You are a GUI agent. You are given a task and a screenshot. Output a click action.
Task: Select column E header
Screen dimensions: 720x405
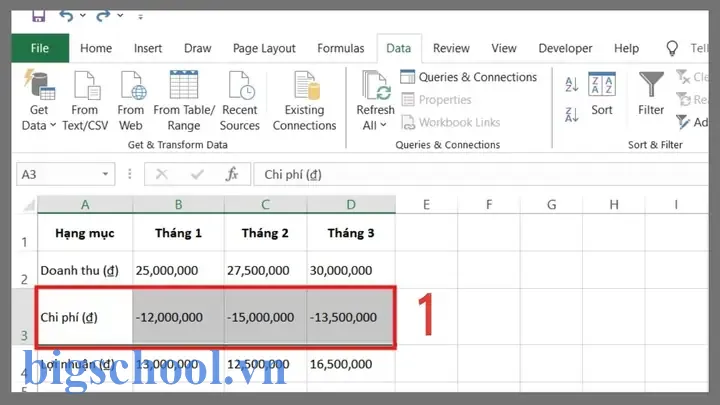coord(427,205)
